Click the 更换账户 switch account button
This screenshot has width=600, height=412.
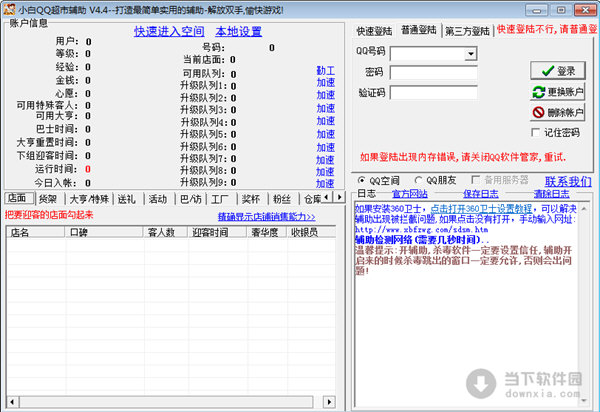(558, 92)
